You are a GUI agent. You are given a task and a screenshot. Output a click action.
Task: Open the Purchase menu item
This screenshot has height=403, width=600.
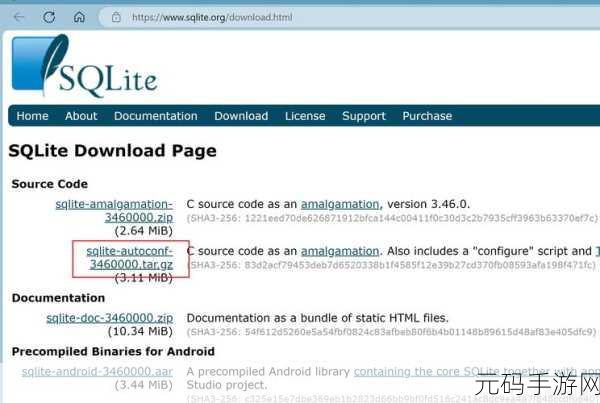(427, 116)
